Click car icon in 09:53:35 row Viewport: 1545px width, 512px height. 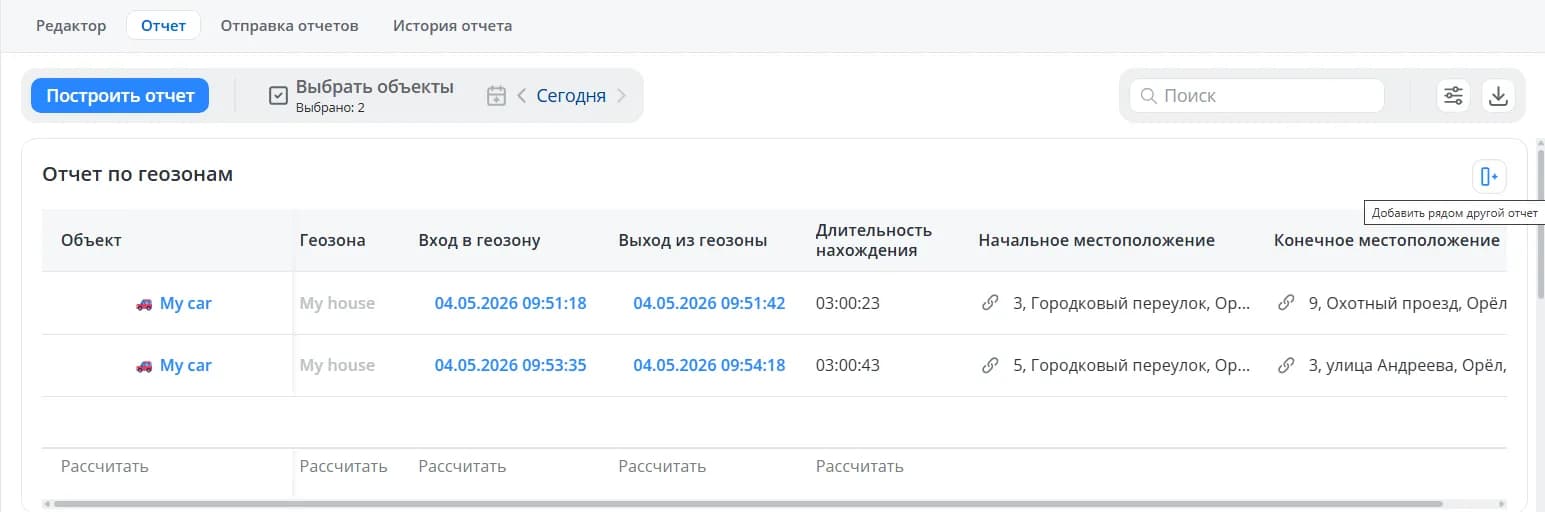pyautogui.click(x=144, y=365)
